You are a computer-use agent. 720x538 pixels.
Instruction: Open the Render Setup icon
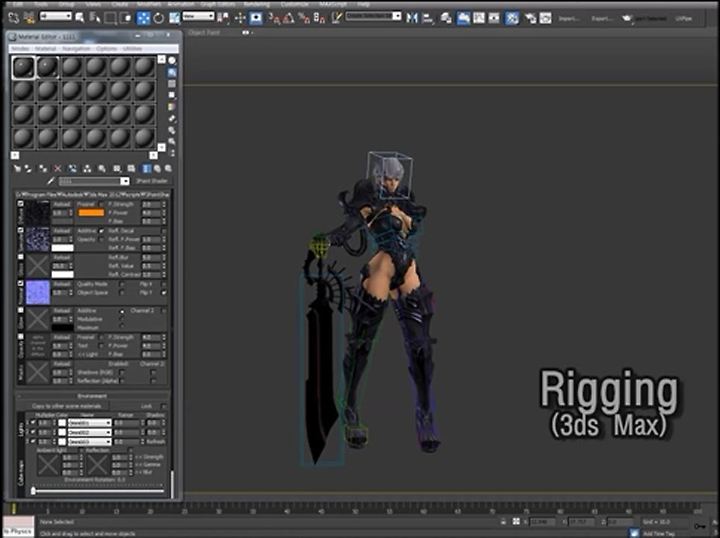[529, 18]
